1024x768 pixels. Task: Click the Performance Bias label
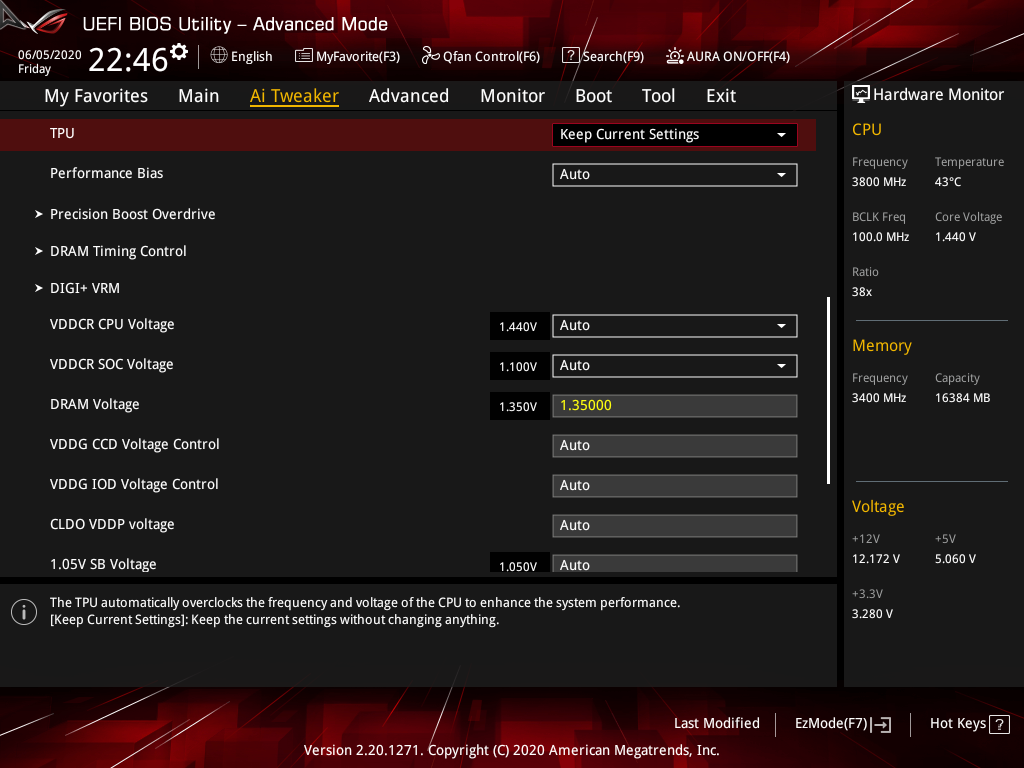coord(106,173)
